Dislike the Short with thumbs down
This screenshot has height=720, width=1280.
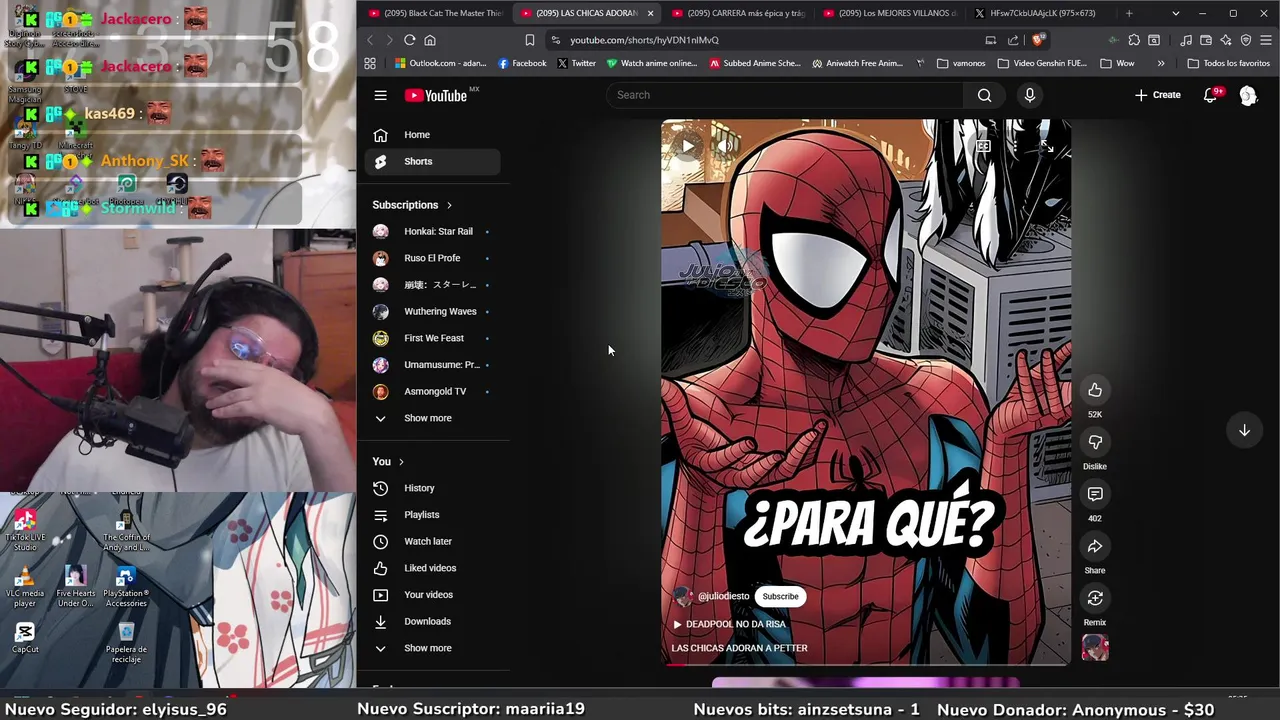tap(1095, 442)
